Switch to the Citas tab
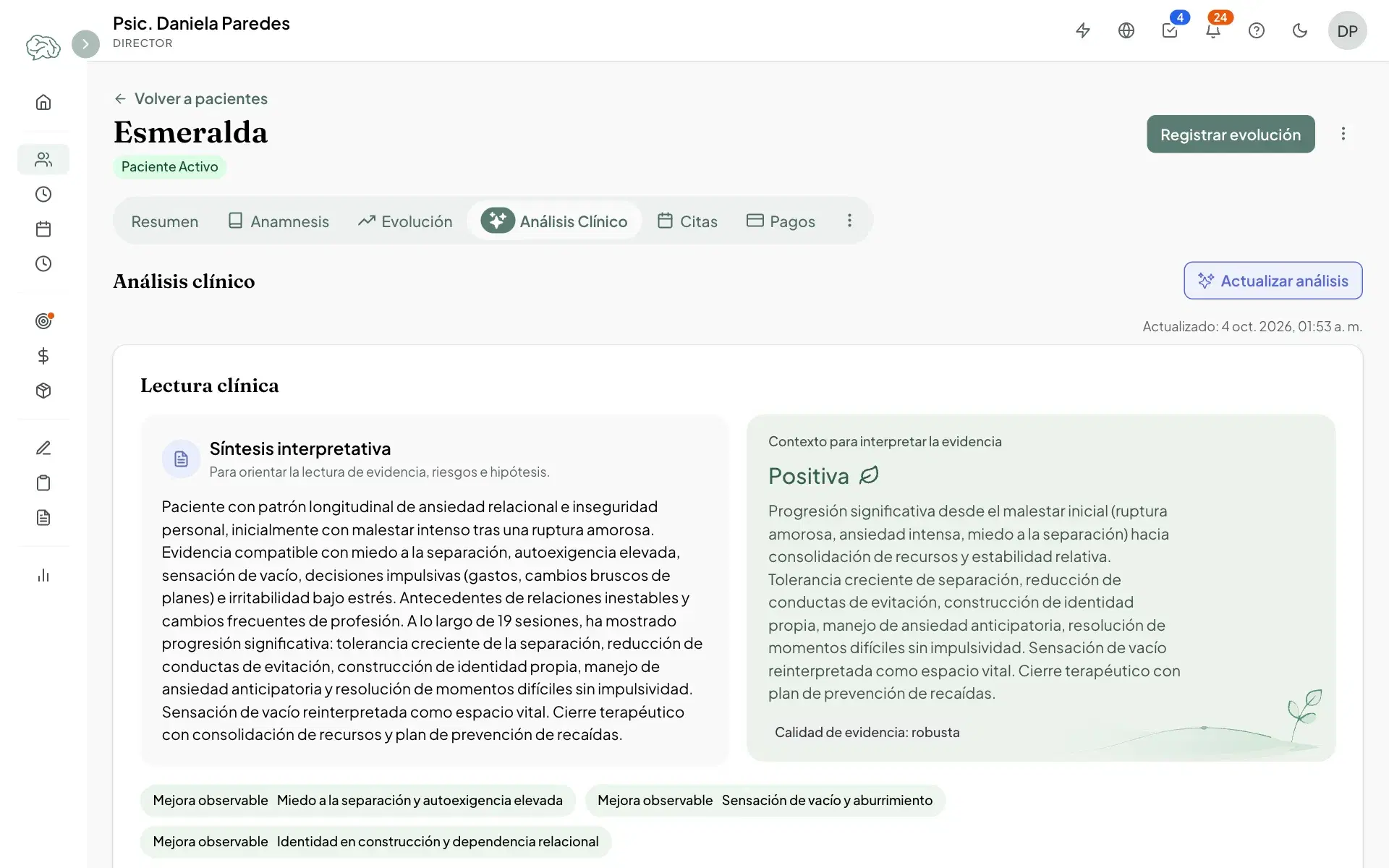Image resolution: width=1389 pixels, height=868 pixels. pyautogui.click(x=687, y=221)
